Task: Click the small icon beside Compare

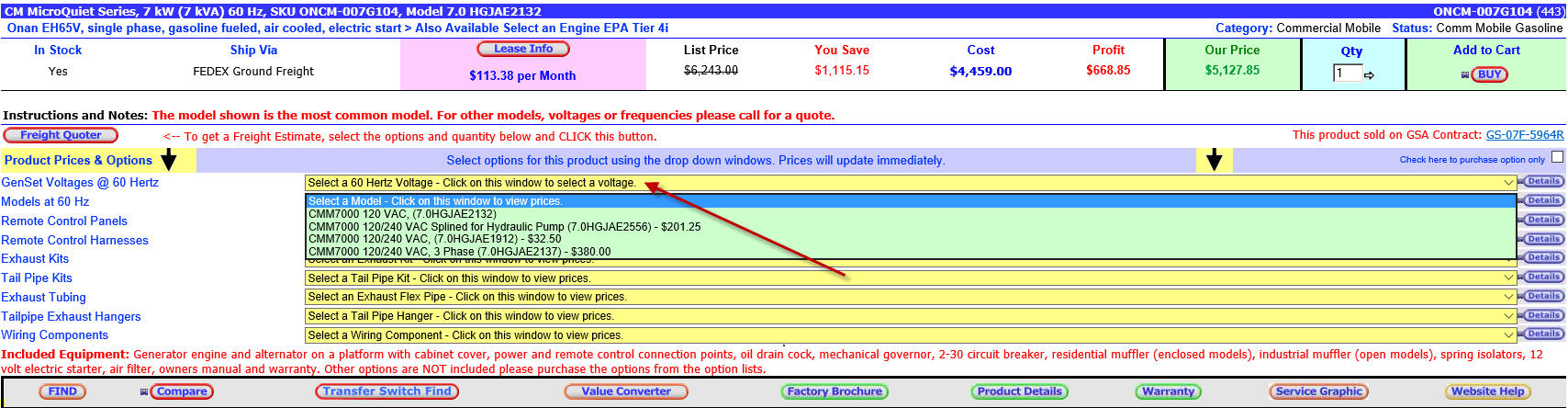Action: [x=144, y=391]
